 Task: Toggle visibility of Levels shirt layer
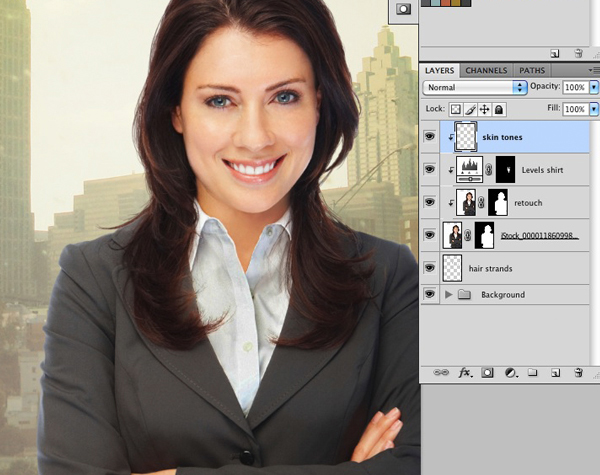(430, 169)
